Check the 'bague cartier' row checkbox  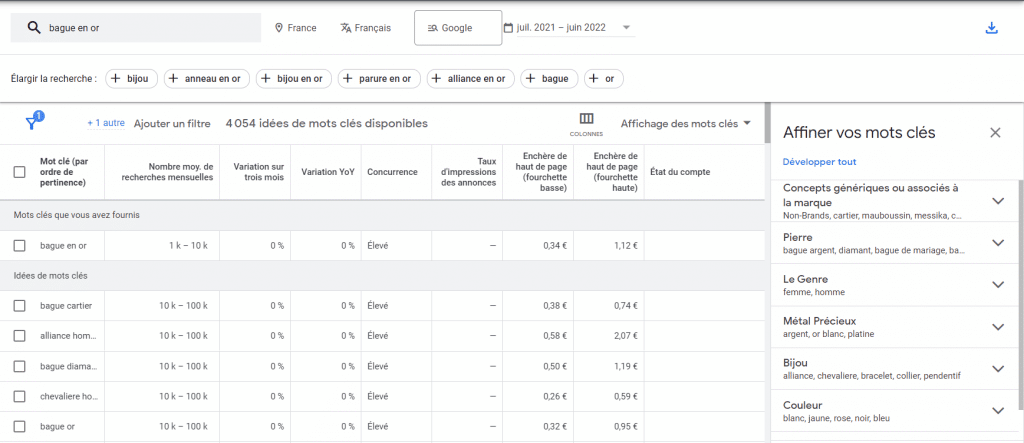pos(19,306)
